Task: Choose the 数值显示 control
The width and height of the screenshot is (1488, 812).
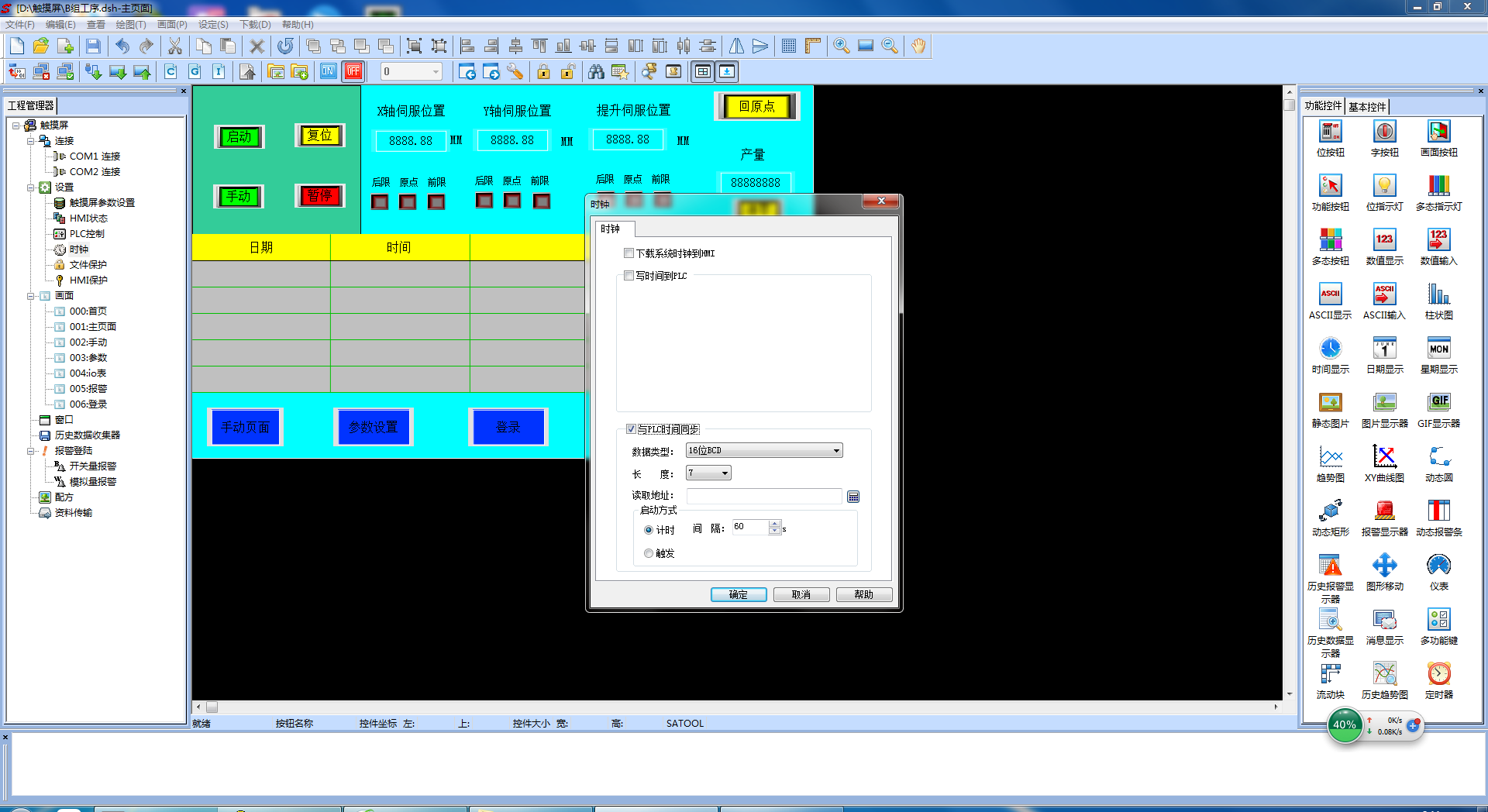Action: [1384, 241]
